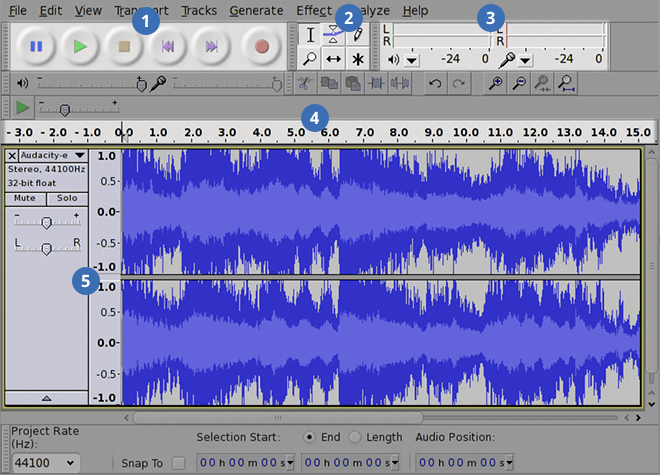This screenshot has width=660, height=475.
Task: Click the vertical scrollbar down arrow
Action: point(651,404)
